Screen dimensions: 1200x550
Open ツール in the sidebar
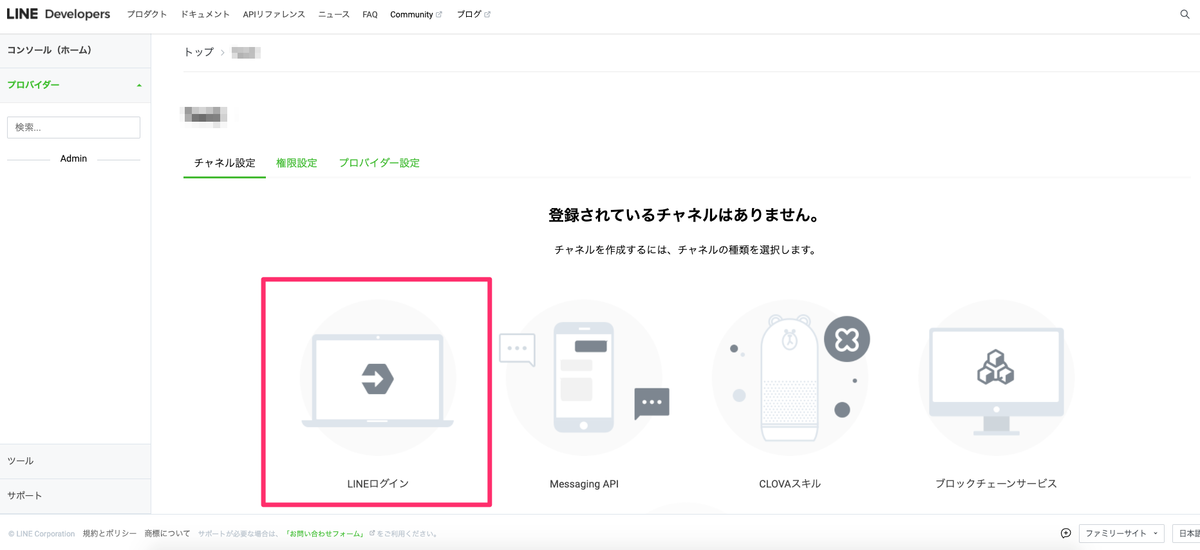coord(75,461)
